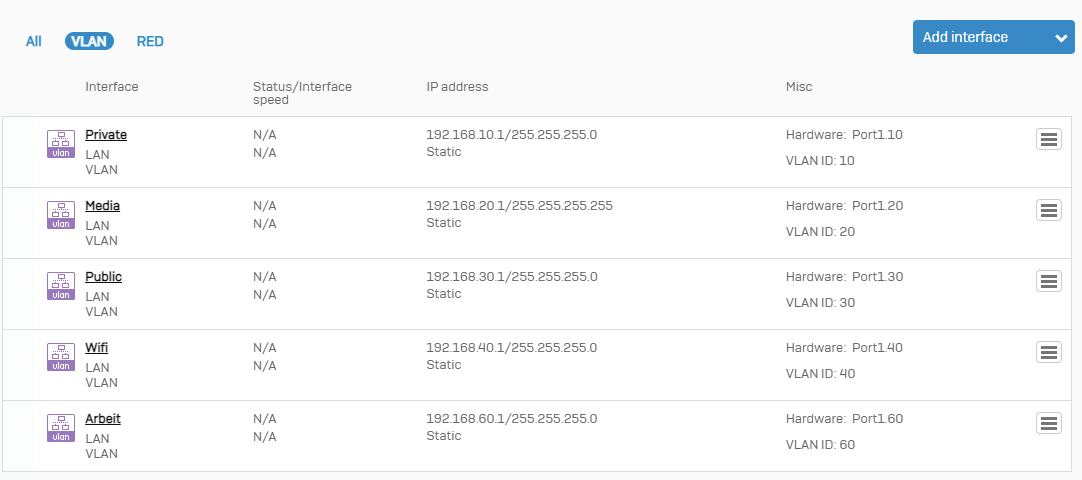Open the Private interface link
Viewport: 1082px width, 480px height.
point(106,135)
